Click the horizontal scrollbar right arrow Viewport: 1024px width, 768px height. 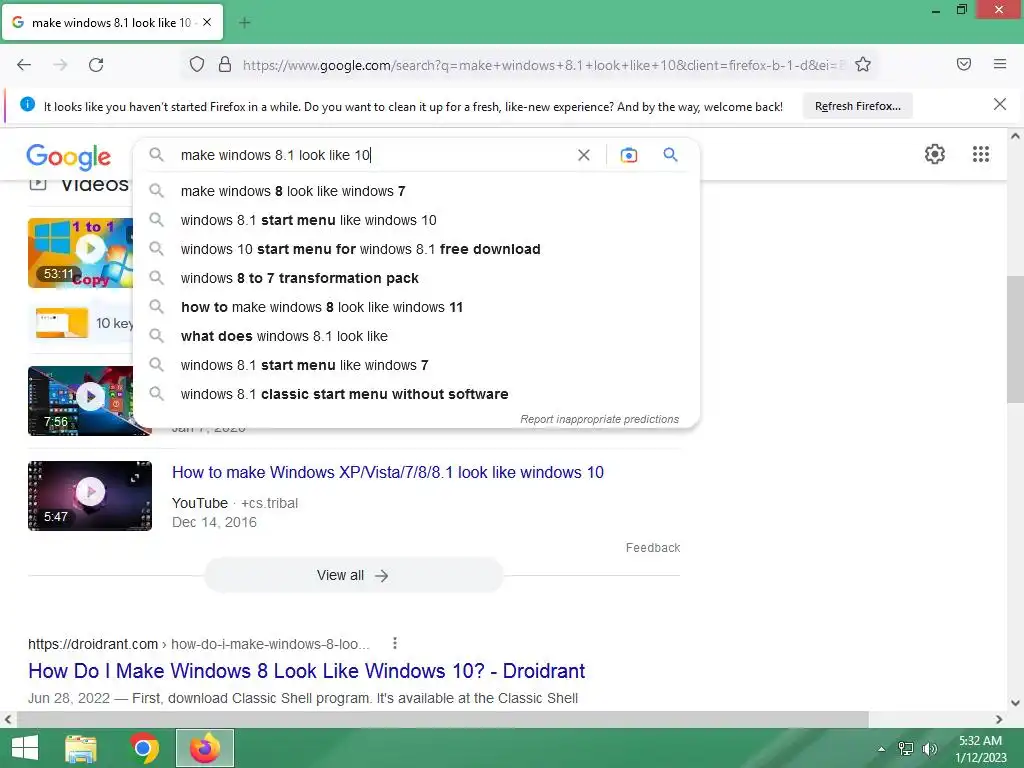[x=999, y=719]
